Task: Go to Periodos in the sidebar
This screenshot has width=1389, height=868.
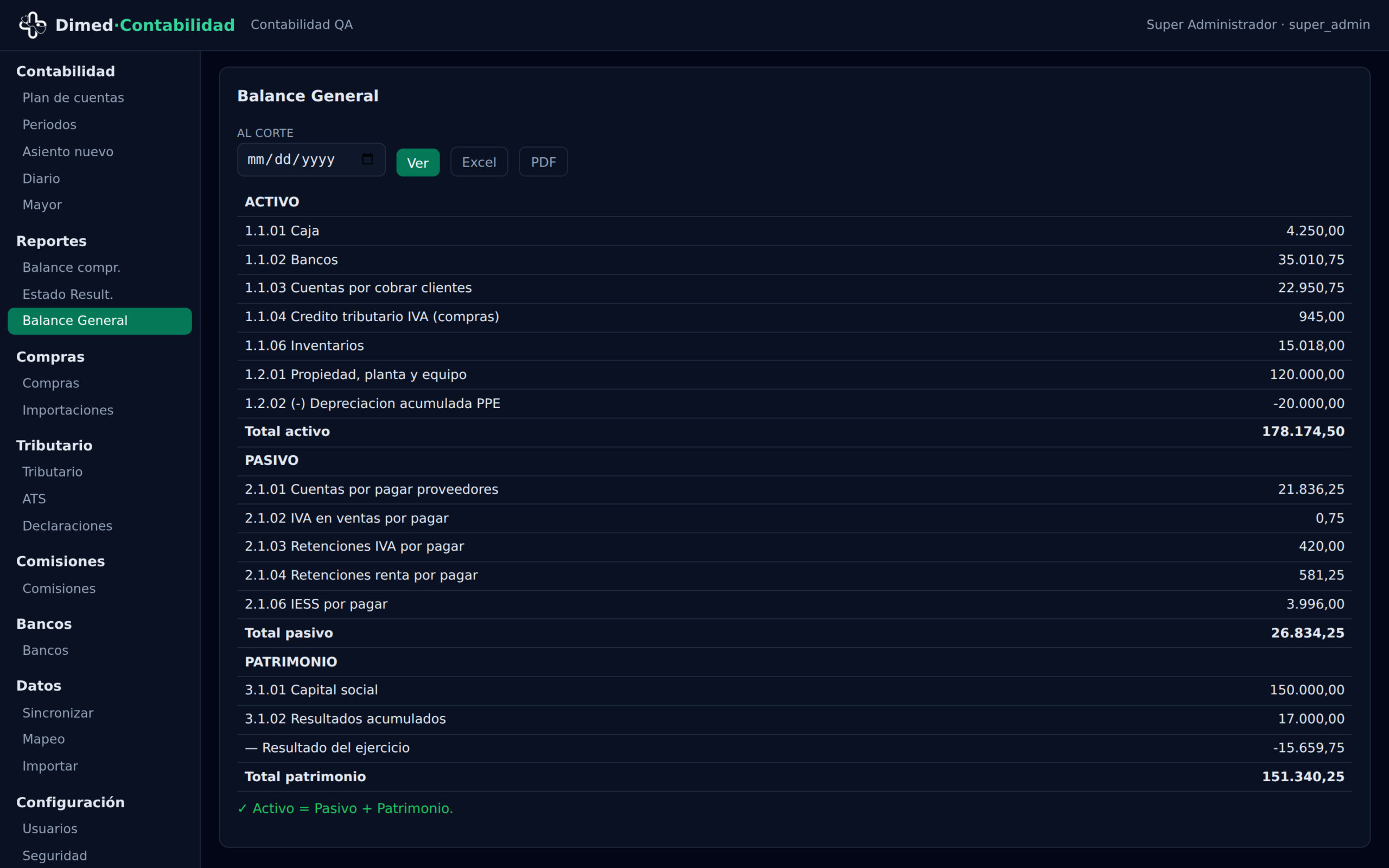Action: (x=49, y=125)
